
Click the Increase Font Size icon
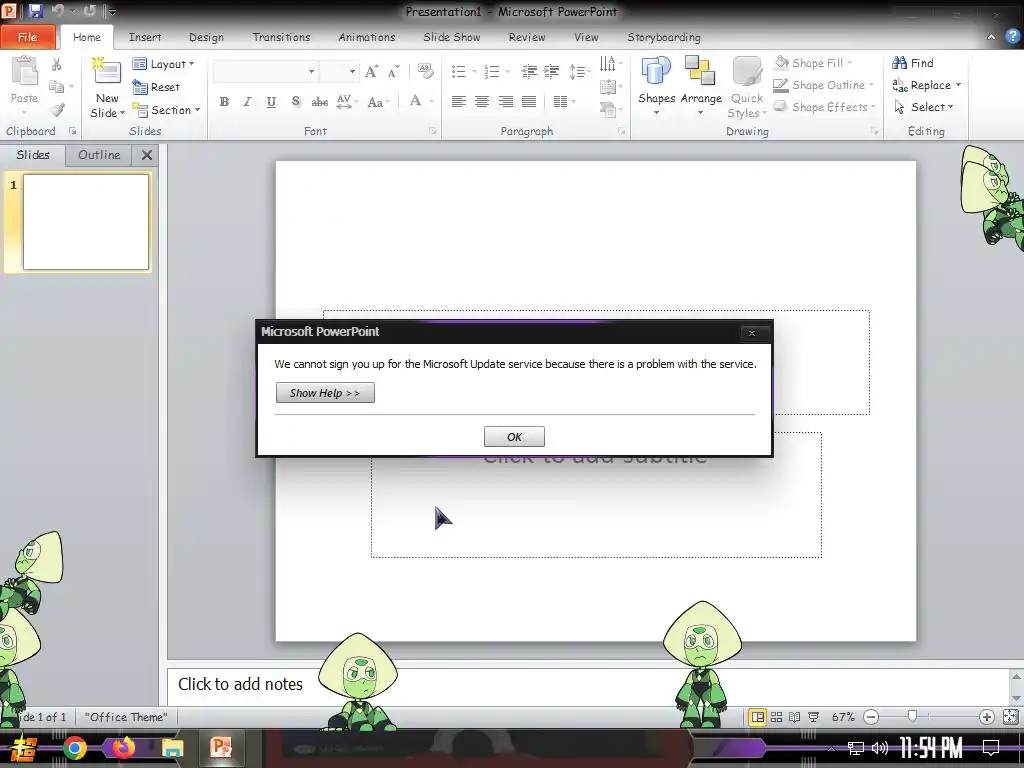(x=371, y=71)
